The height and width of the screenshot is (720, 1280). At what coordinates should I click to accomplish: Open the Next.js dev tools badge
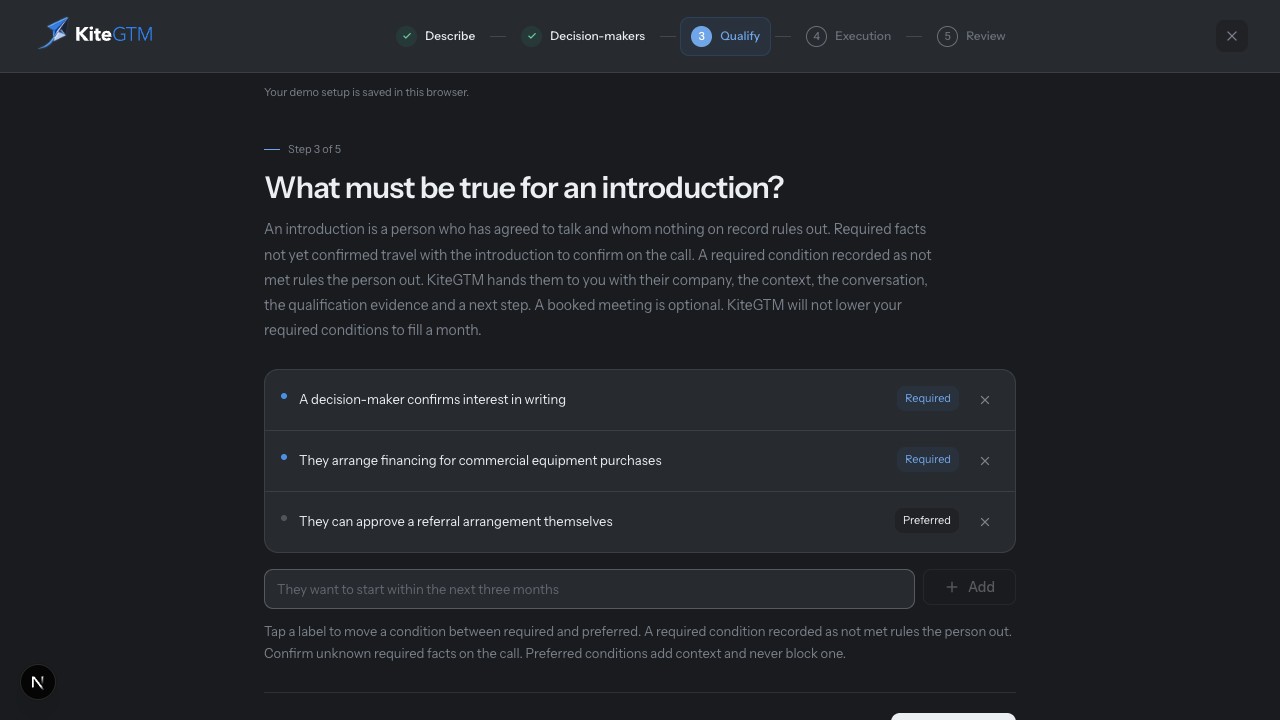38,682
